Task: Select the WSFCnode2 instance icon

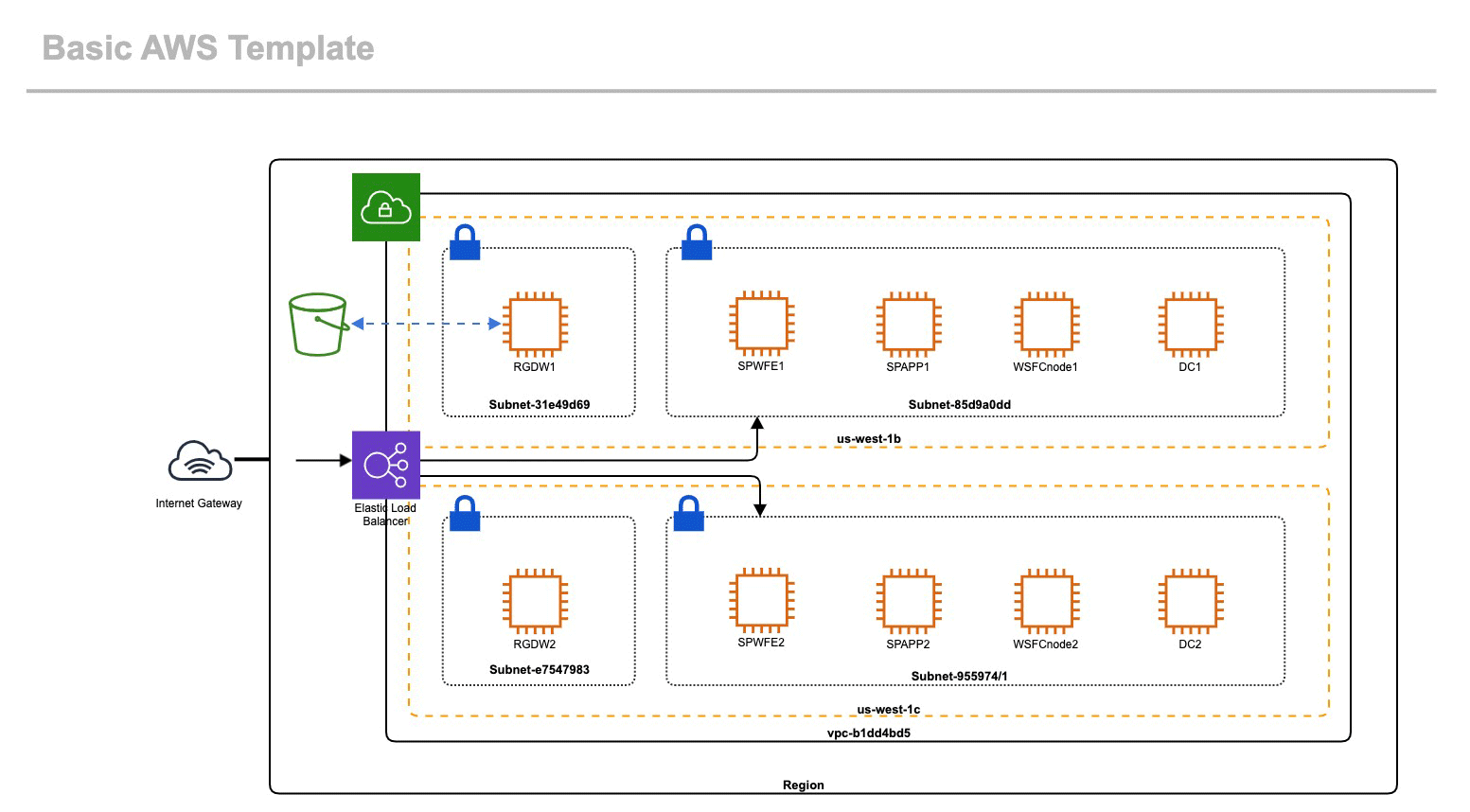Action: (1046, 601)
